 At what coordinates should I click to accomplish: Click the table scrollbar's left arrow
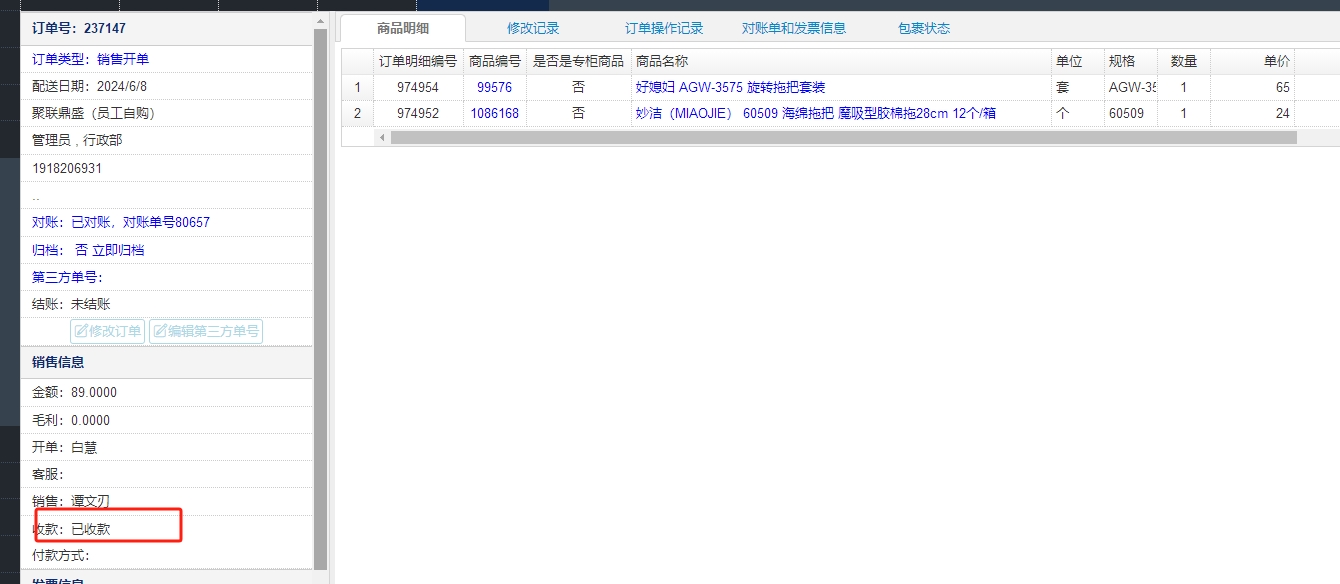pyautogui.click(x=382, y=137)
